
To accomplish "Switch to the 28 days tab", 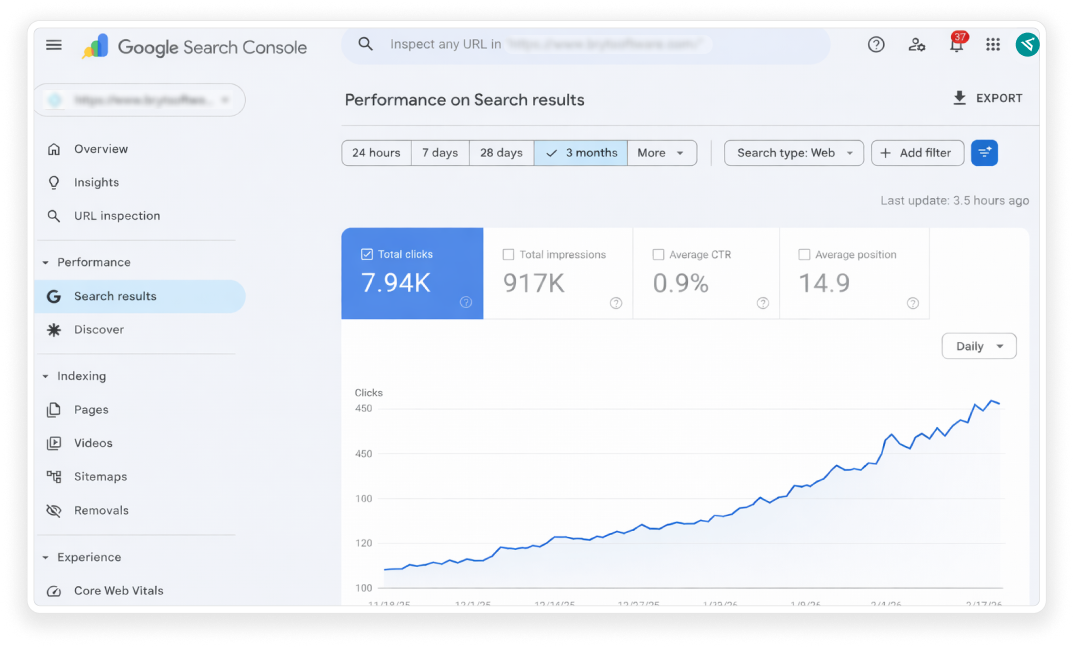I will tap(501, 152).
